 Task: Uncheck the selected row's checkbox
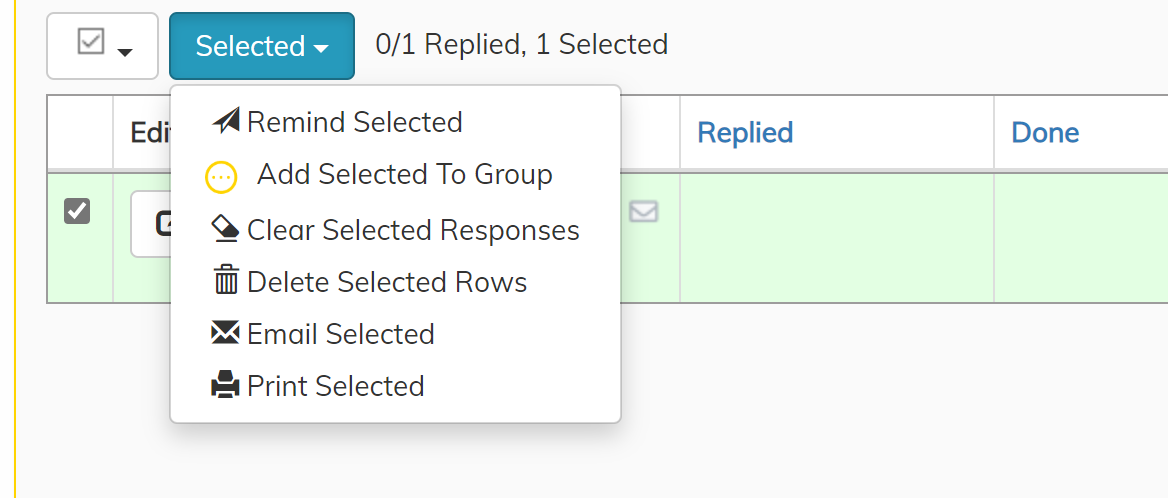pyautogui.click(x=77, y=211)
